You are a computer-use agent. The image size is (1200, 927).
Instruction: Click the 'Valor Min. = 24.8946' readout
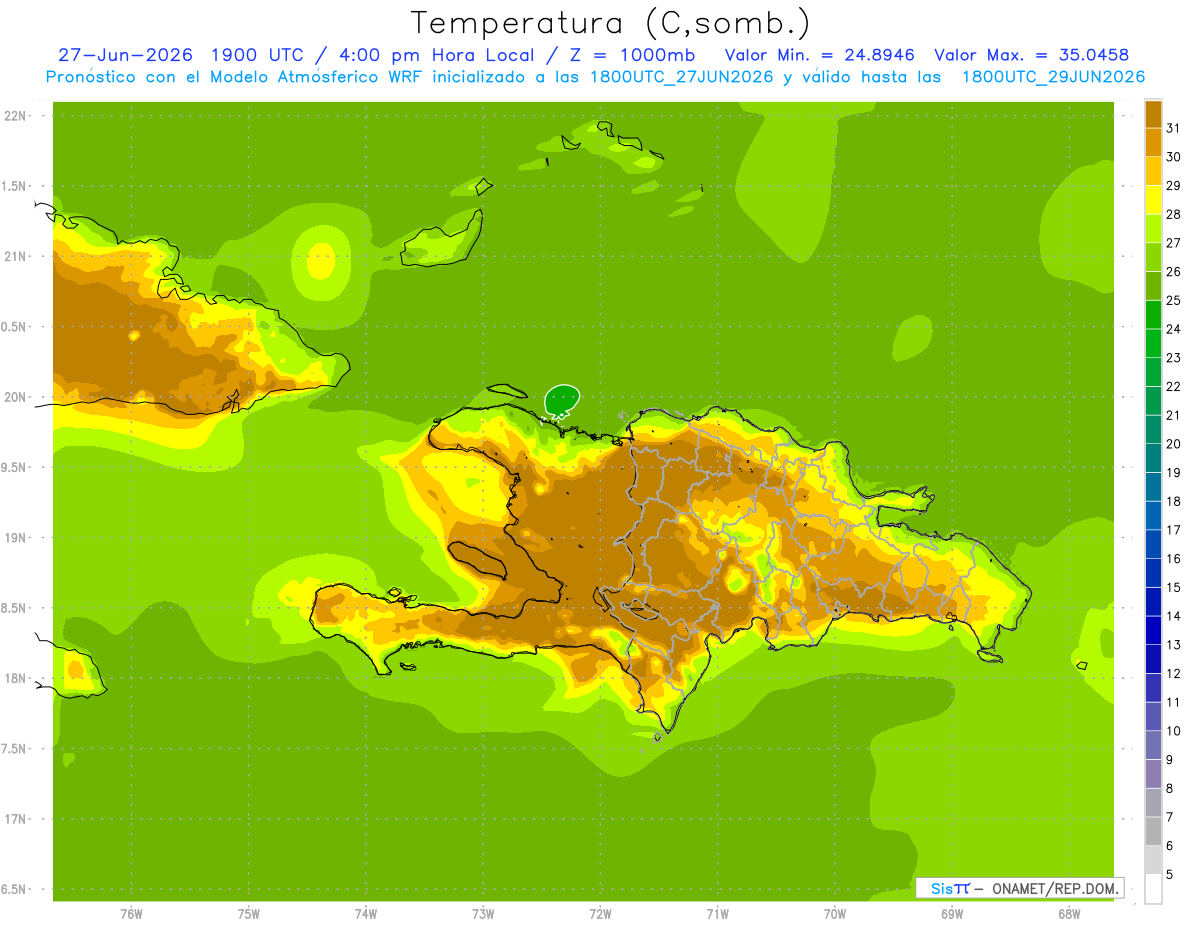[820, 55]
